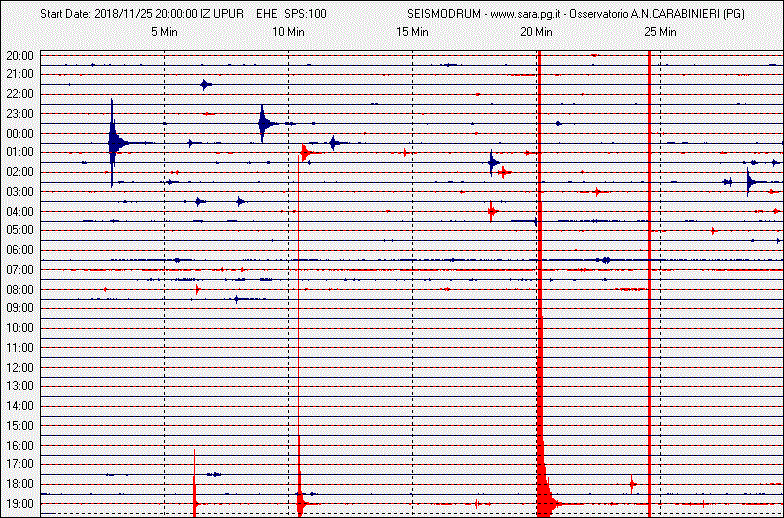Select the 12:00 hour row label
The image size is (784, 518).
click(20, 367)
